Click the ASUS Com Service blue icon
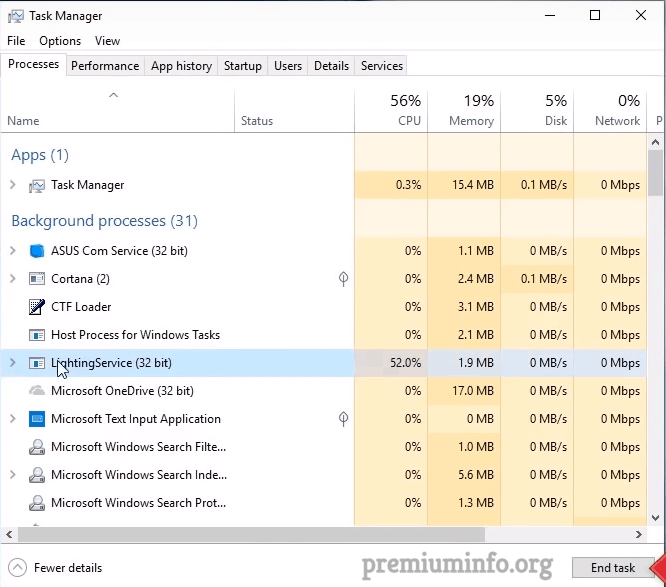The height and width of the screenshot is (587, 666). point(37,251)
